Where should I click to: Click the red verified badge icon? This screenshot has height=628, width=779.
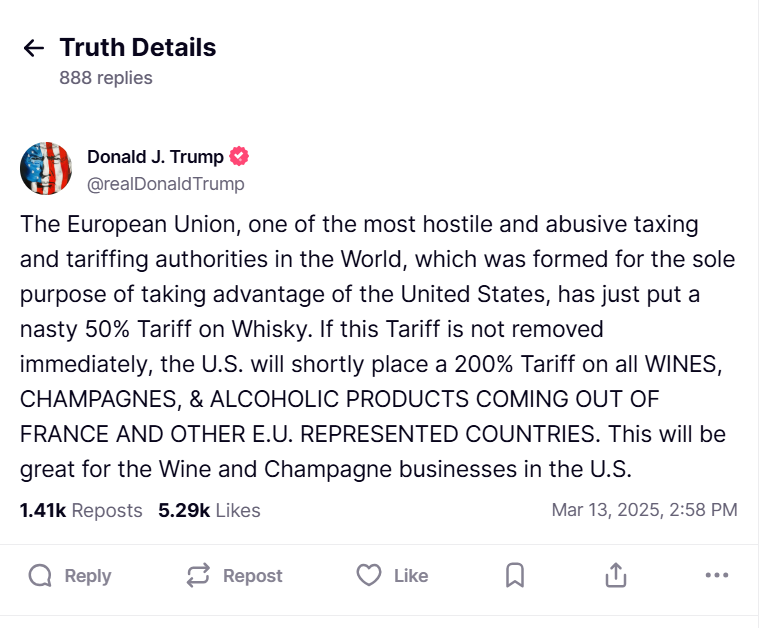[240, 156]
